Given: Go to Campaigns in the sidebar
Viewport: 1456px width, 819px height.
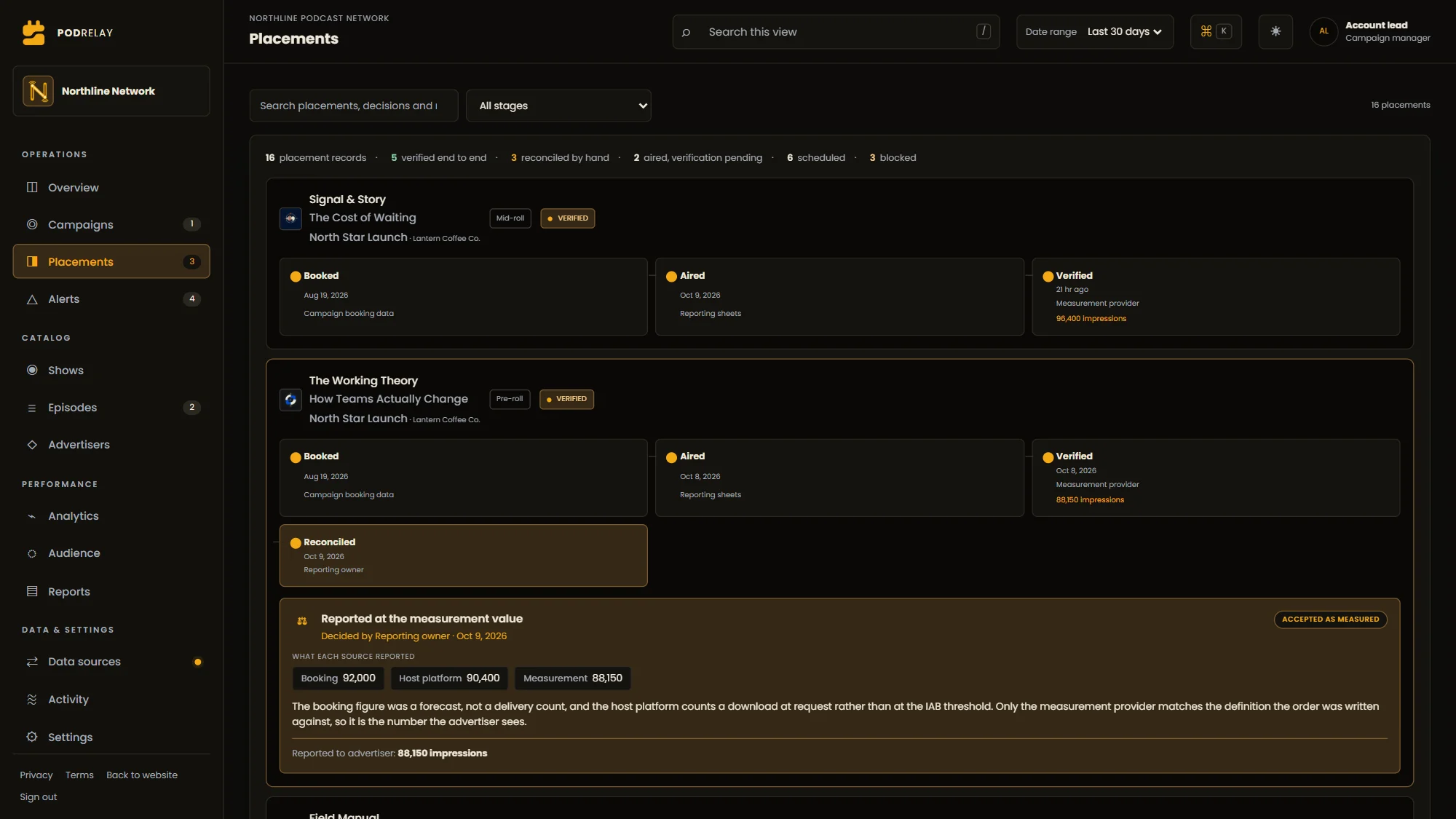Looking at the screenshot, I should pyautogui.click(x=111, y=224).
